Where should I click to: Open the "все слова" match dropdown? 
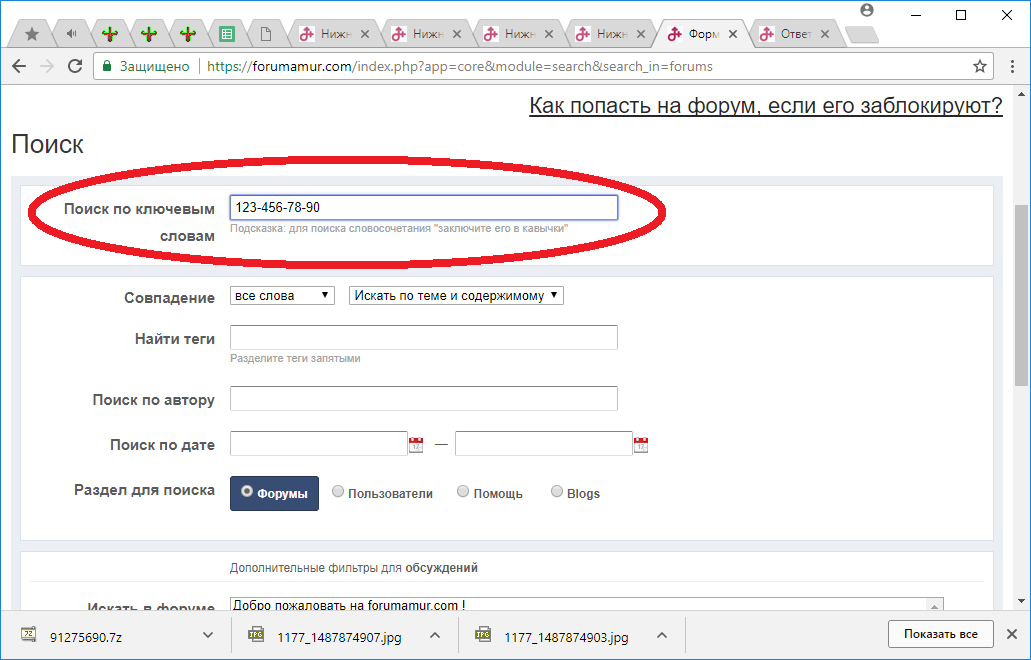point(282,296)
